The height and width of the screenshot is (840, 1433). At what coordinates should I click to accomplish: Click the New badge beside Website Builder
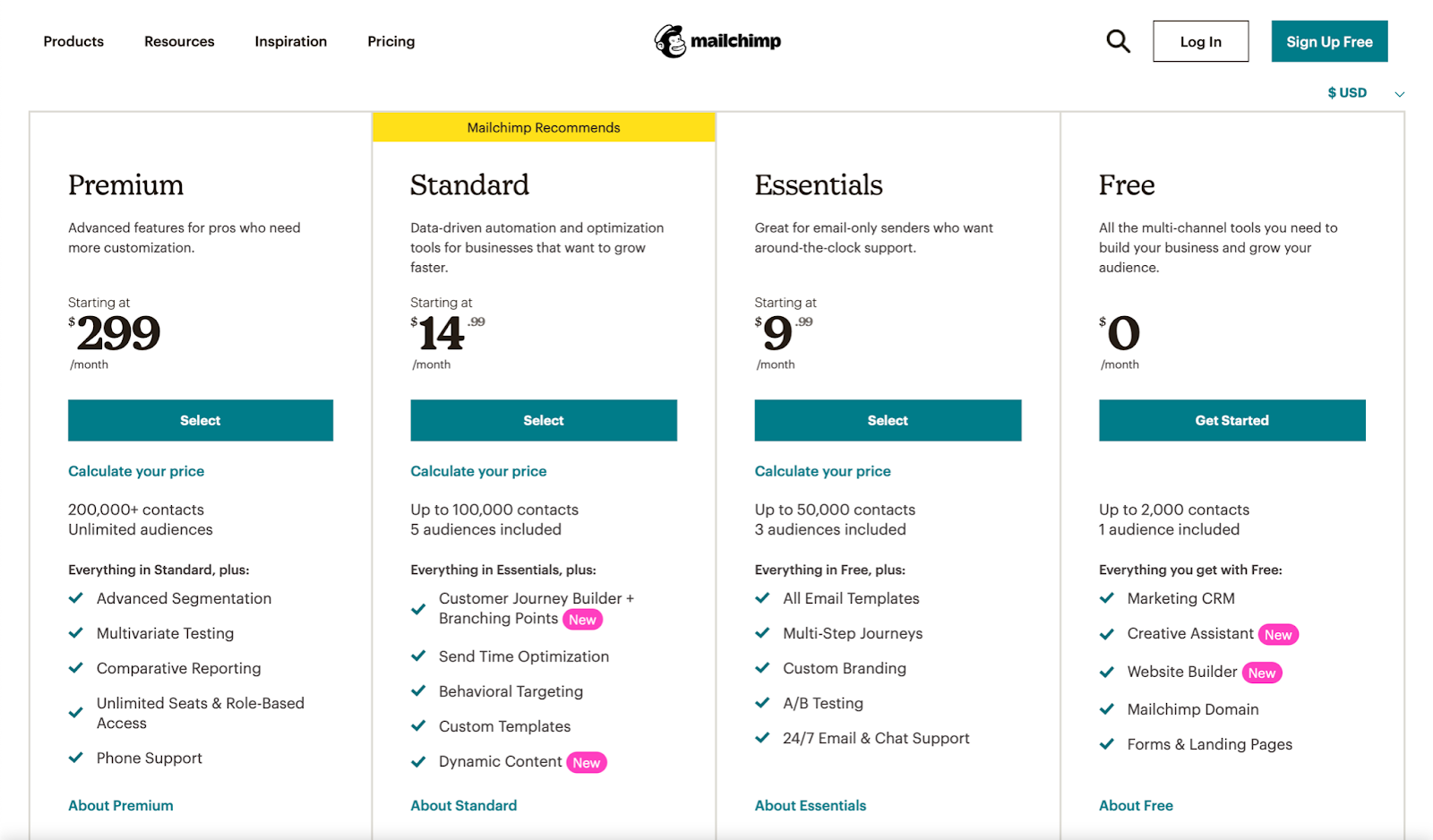tap(1262, 673)
